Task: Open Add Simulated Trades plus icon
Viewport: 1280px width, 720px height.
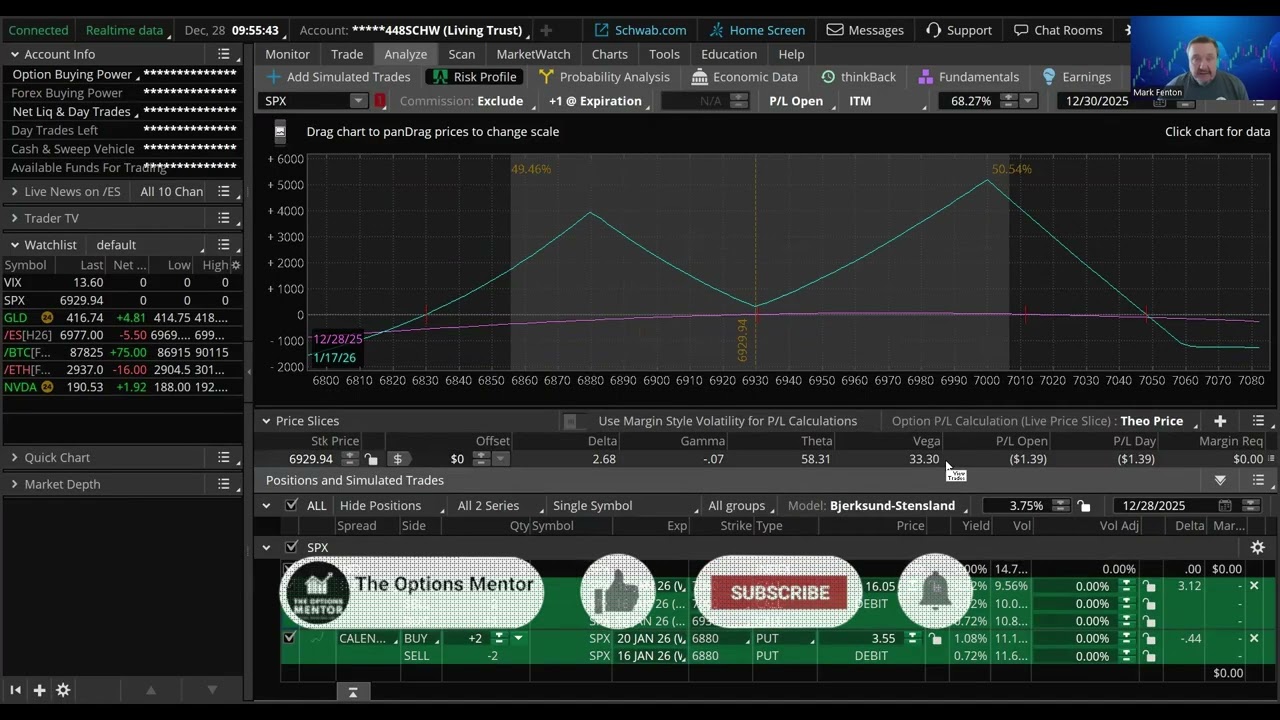Action: [x=273, y=77]
